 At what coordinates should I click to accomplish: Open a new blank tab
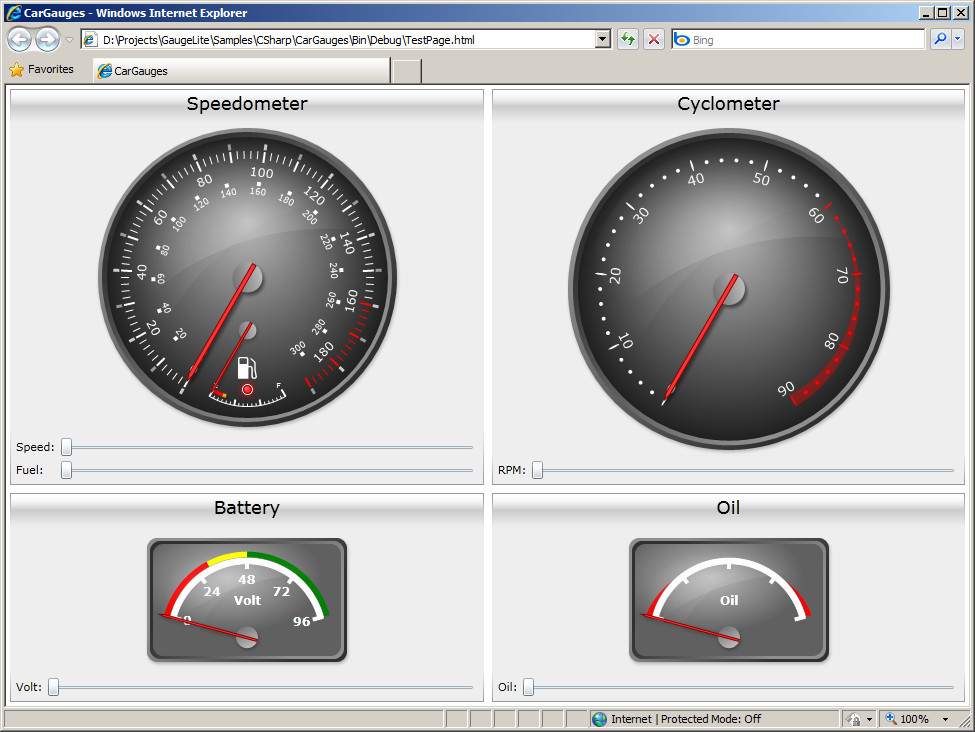(406, 71)
